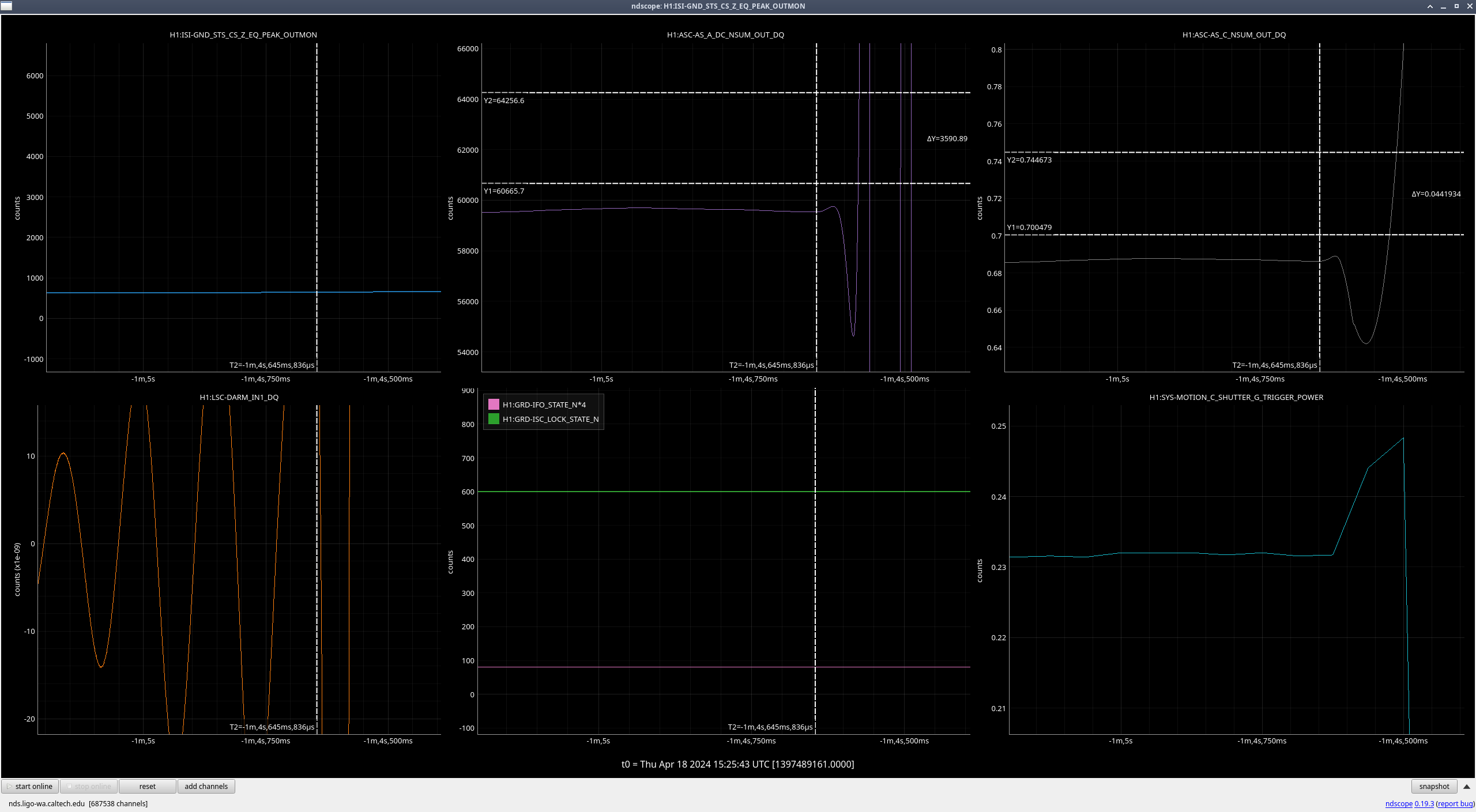Click the nds.ligo-wa.caltech.edu server status text
The image size is (1476, 812).
[78, 803]
